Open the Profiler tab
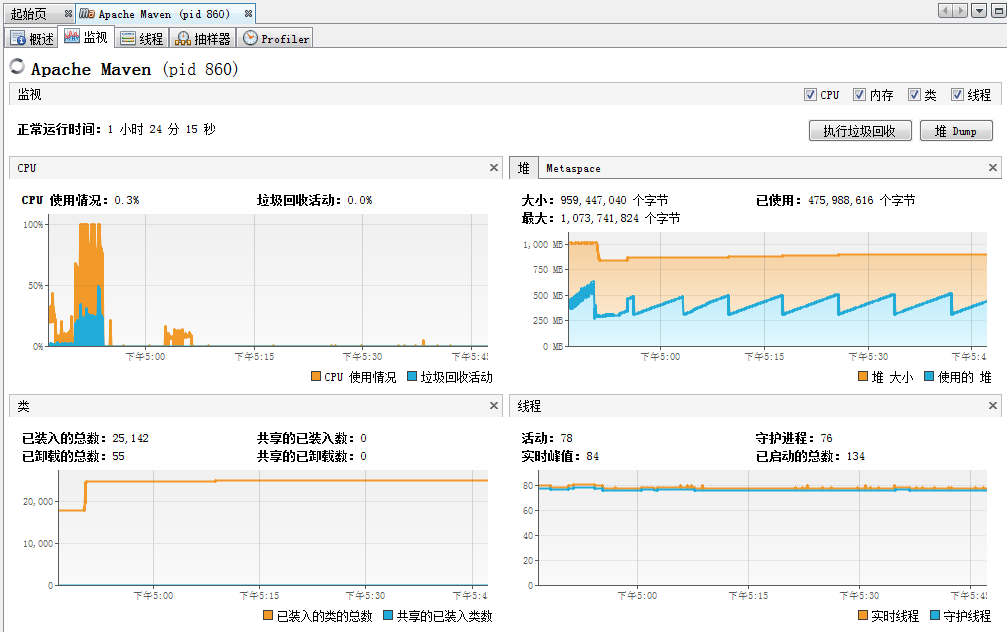The width and height of the screenshot is (1007, 632). click(275, 39)
